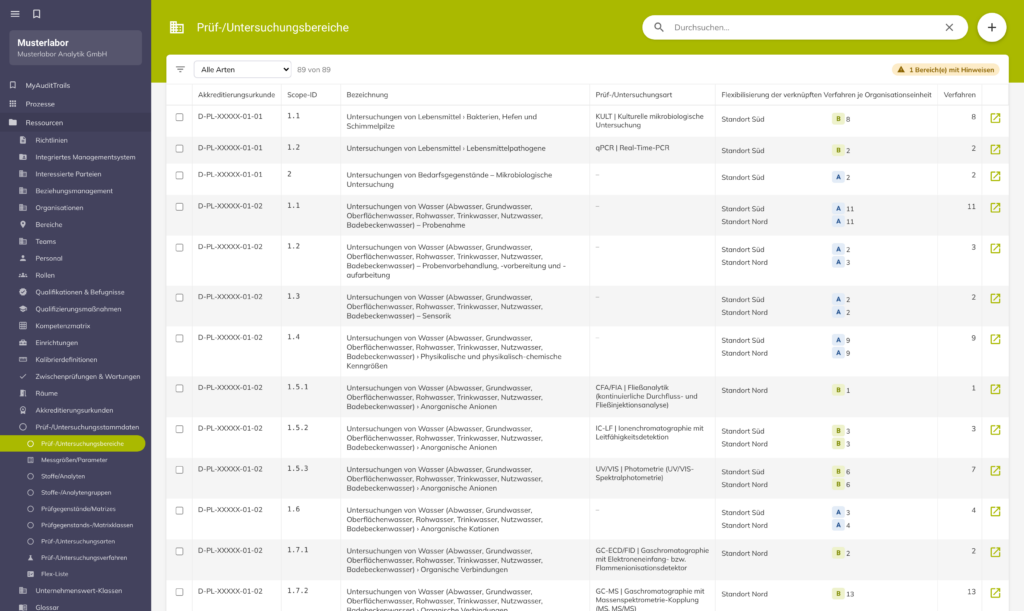1024x611 pixels.
Task: Click the 1 Bereich(e) mit Hinweisen warning badge
Action: tap(946, 70)
